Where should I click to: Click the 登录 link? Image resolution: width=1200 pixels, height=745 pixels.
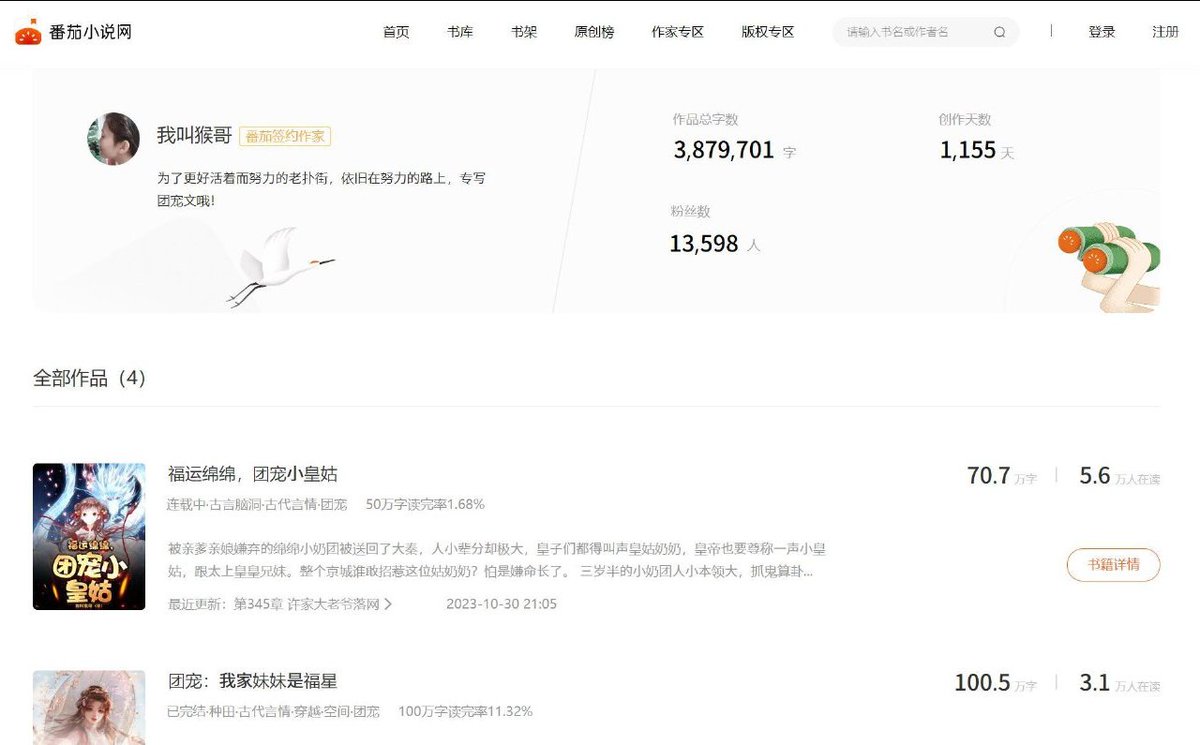tap(1102, 32)
